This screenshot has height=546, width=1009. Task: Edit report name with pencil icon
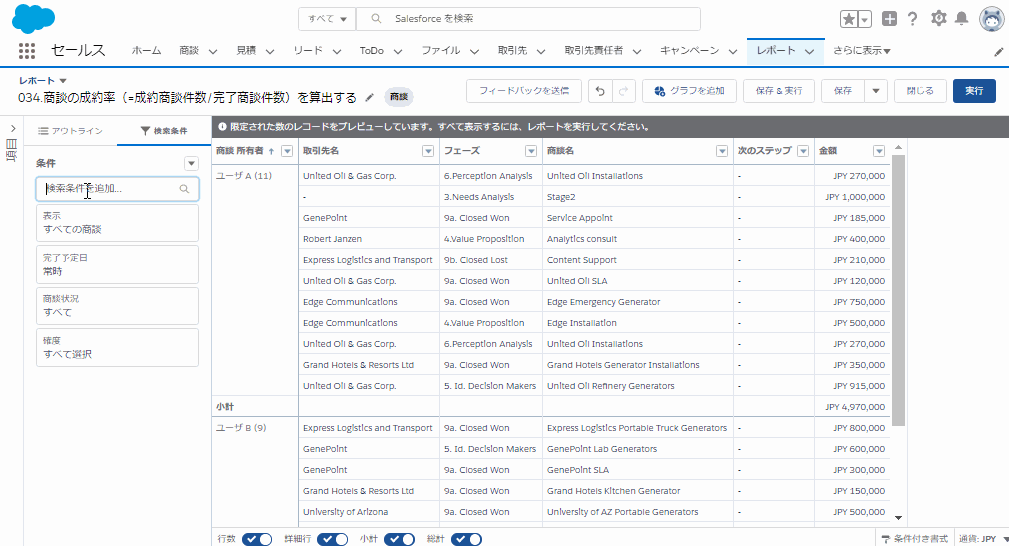click(x=369, y=97)
